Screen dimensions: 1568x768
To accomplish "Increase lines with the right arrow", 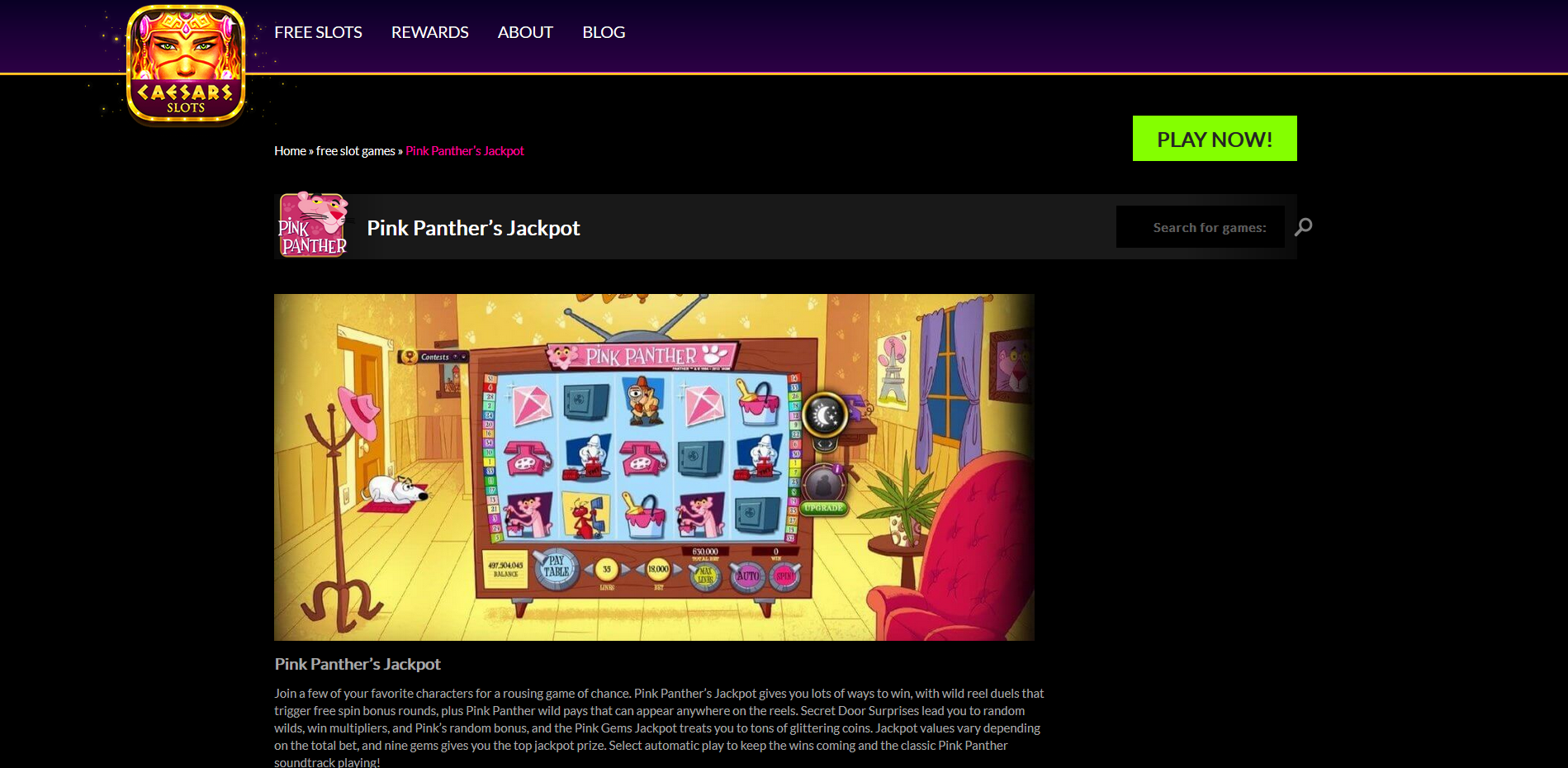I will coord(625,570).
